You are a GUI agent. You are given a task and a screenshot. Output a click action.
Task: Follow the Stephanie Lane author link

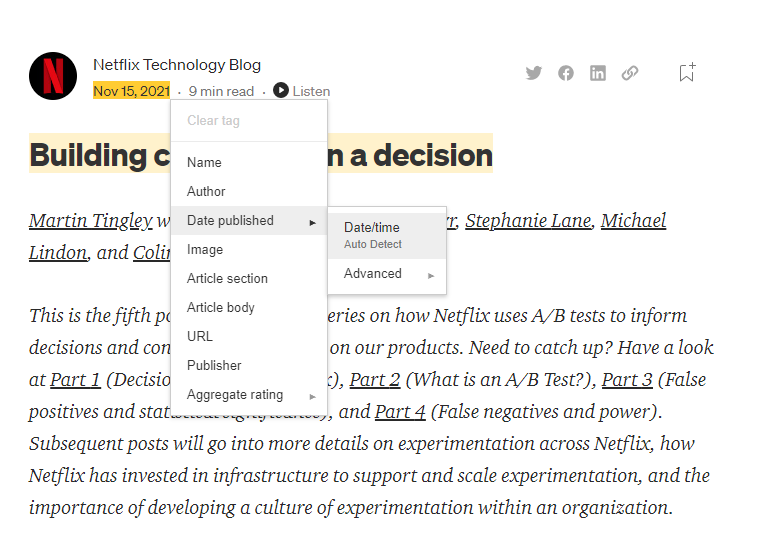[528, 221]
